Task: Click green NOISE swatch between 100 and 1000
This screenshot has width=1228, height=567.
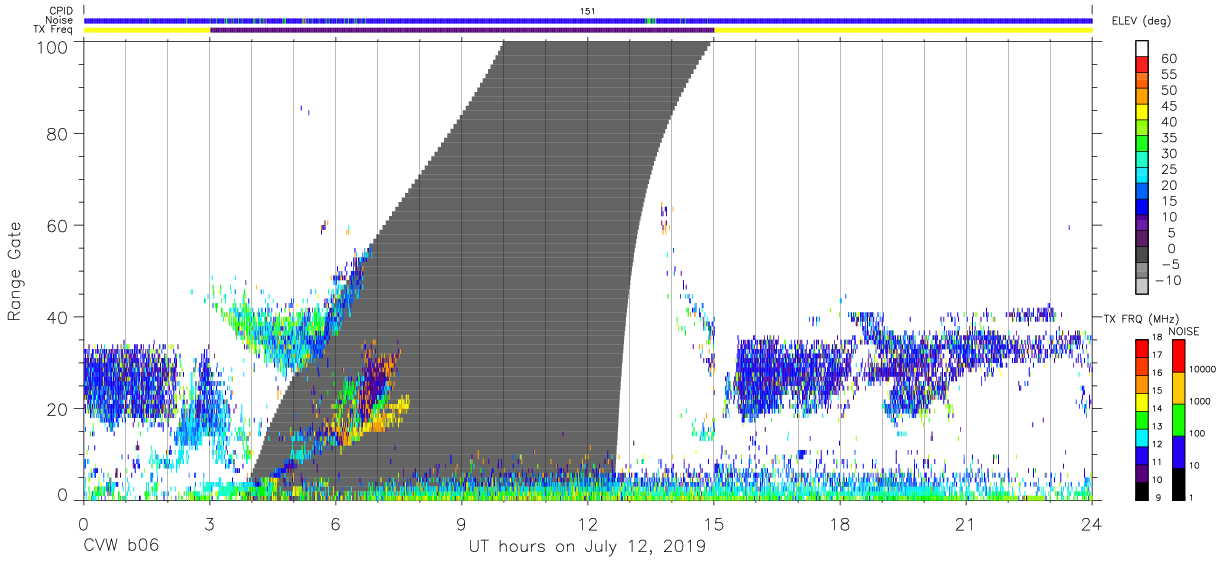Action: coord(1178,419)
